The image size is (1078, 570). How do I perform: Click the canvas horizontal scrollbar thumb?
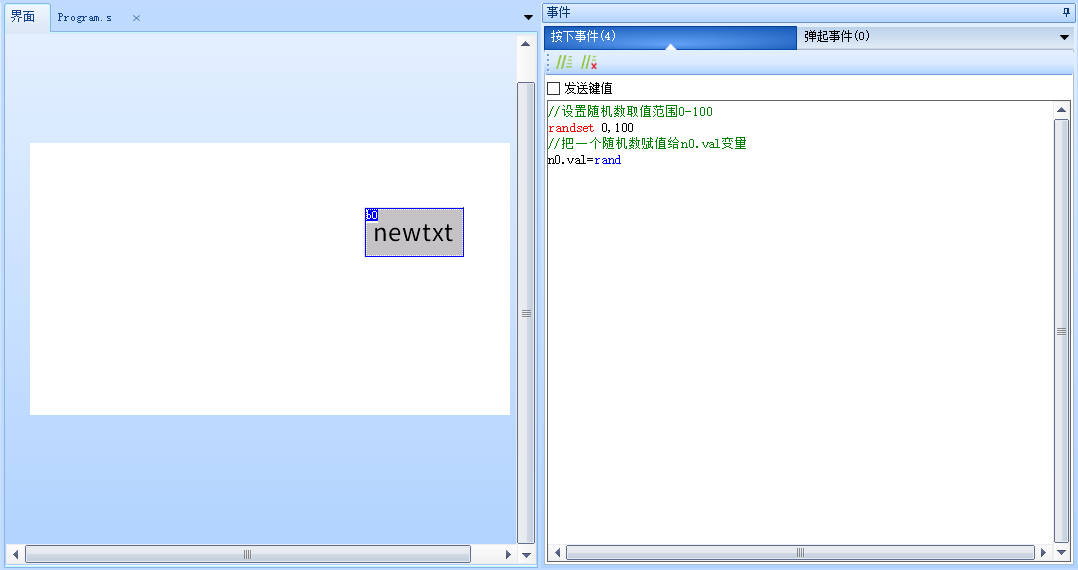[x=247, y=554]
